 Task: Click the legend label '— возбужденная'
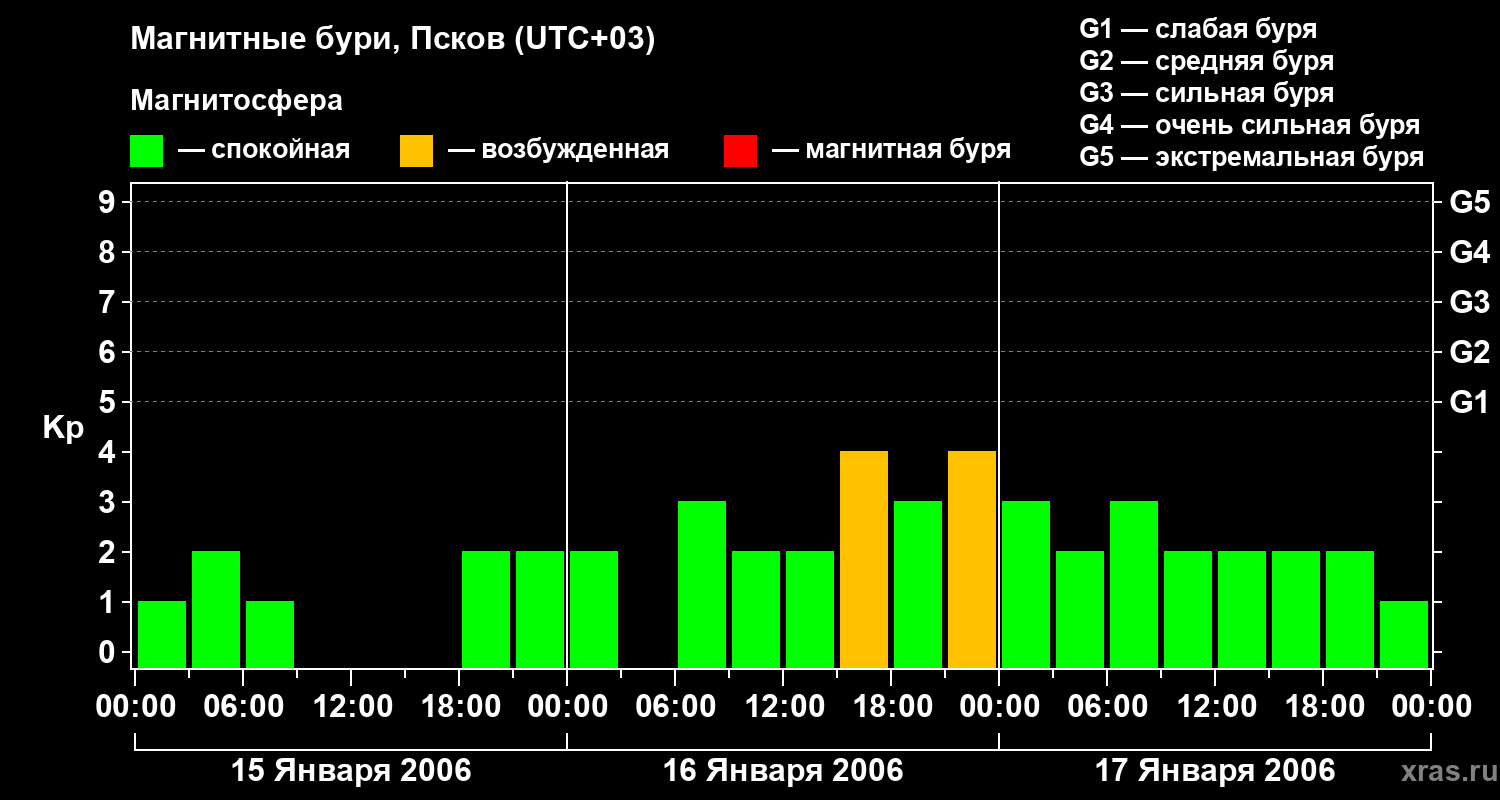pyautogui.click(x=558, y=150)
